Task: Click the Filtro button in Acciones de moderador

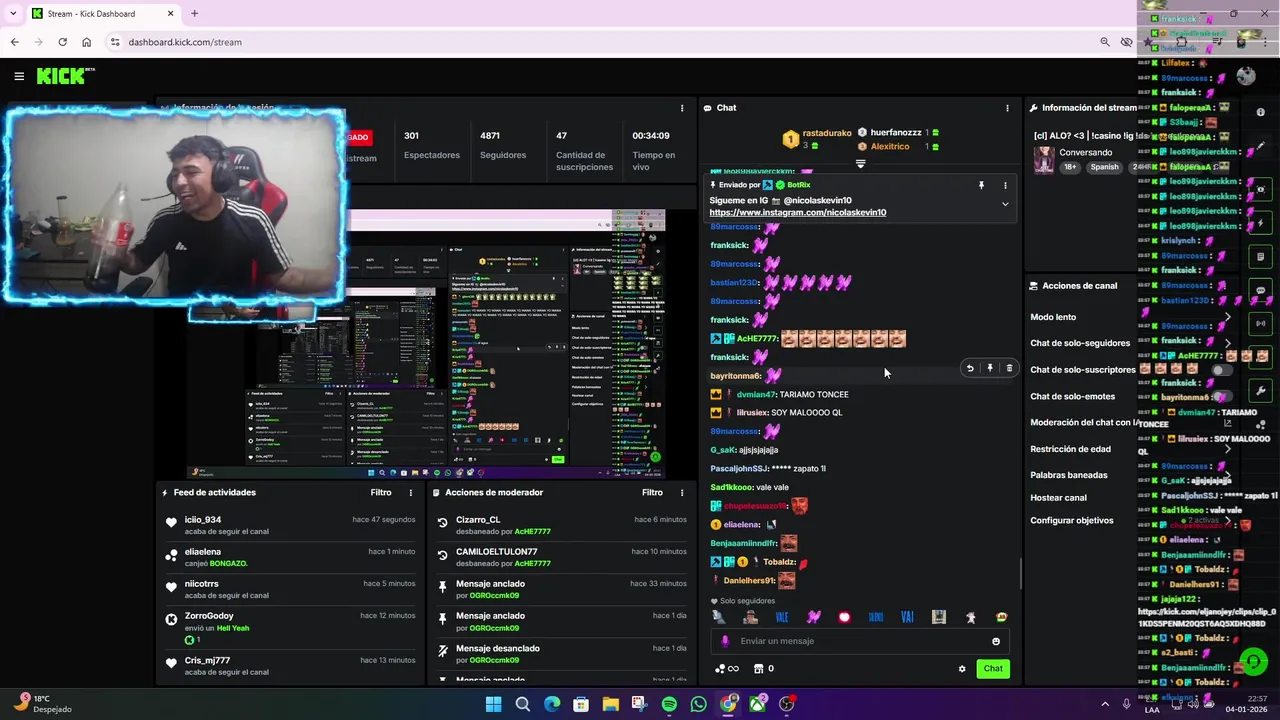Action: pos(652,492)
